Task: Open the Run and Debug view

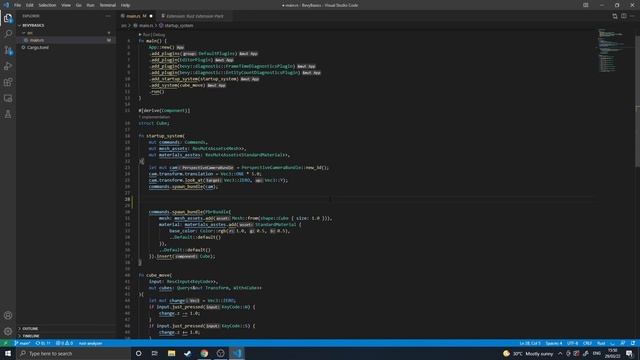Action: tap(8, 66)
